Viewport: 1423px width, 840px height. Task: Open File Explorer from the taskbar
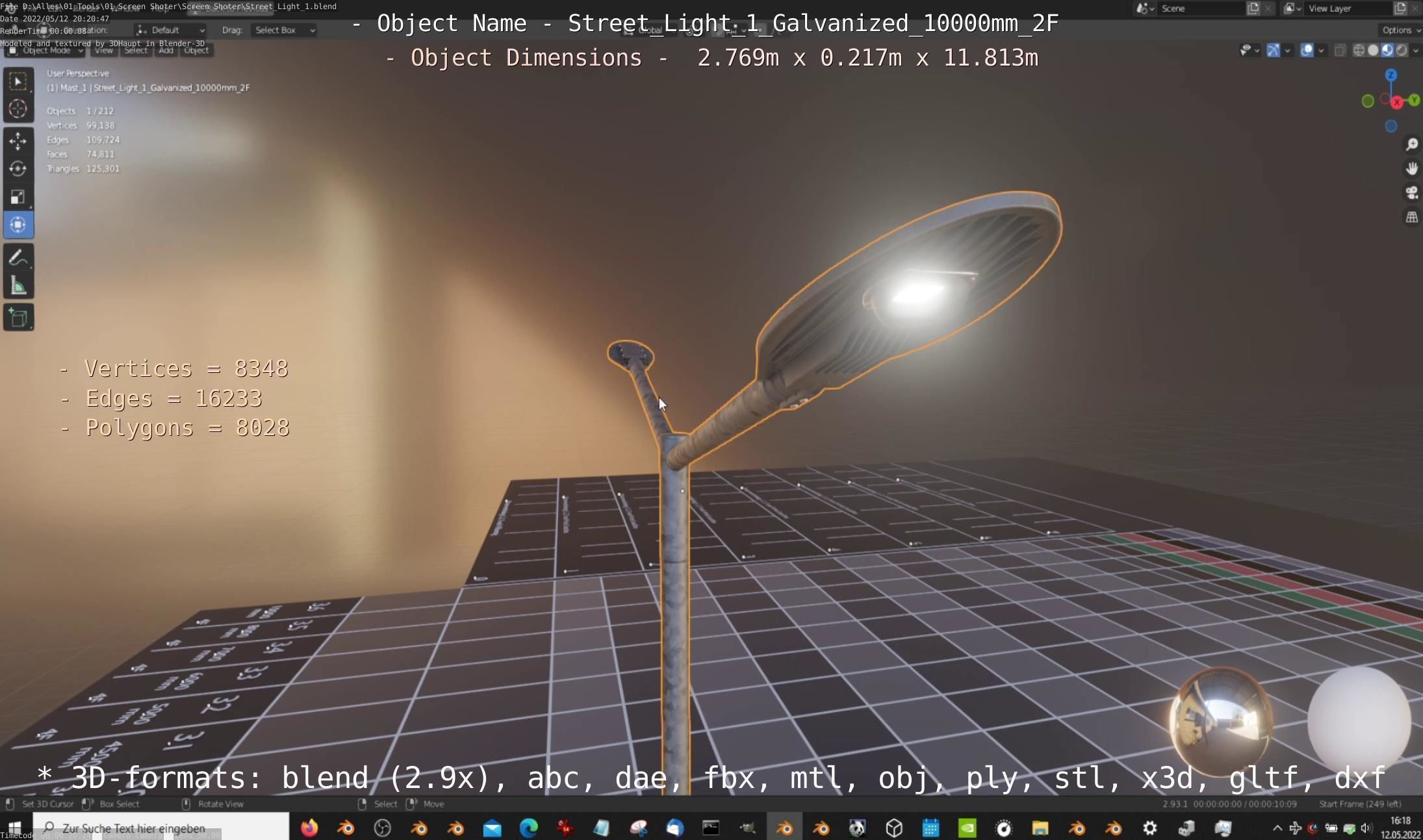(x=1040, y=828)
